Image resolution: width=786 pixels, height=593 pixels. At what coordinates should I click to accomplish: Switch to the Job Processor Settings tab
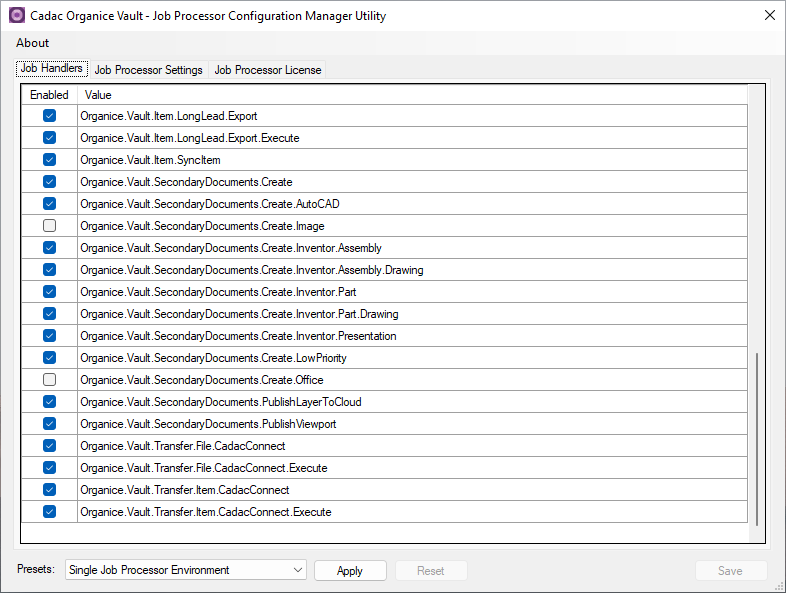click(x=148, y=70)
